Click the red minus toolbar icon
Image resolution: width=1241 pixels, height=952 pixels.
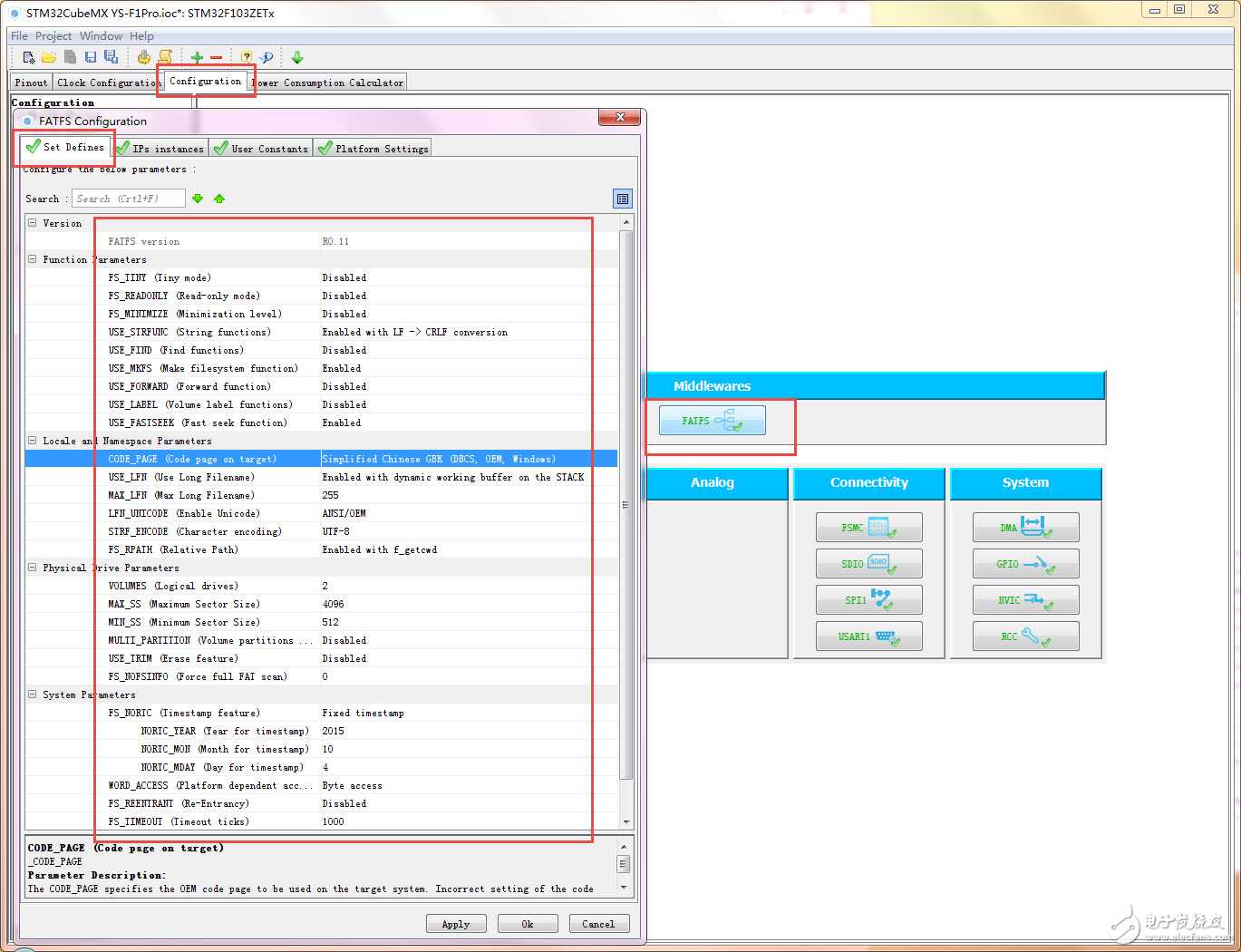coord(217,57)
